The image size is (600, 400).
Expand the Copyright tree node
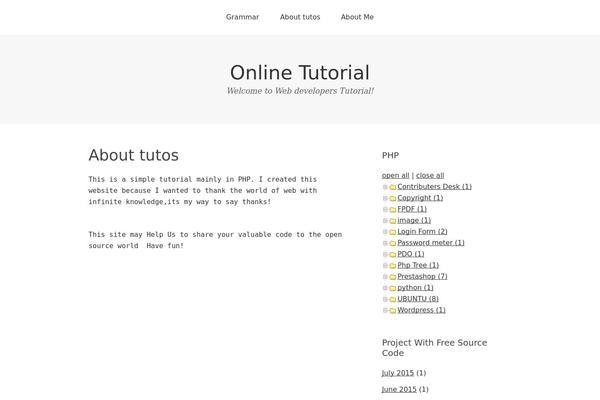[385, 198]
